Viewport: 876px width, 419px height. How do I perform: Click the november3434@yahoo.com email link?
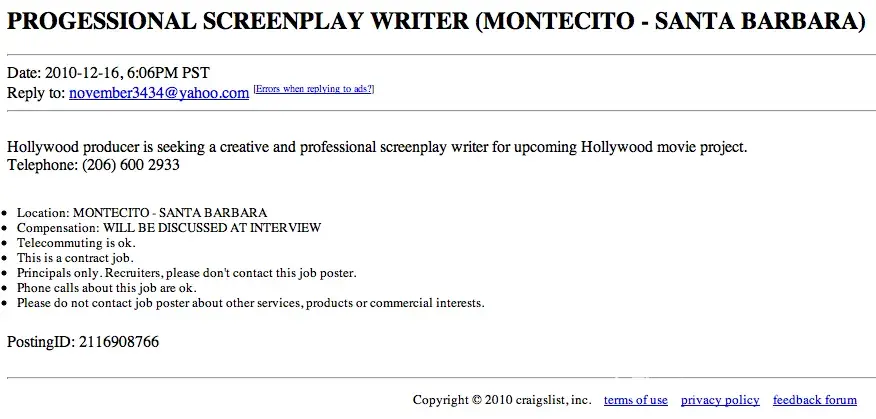coord(159,93)
